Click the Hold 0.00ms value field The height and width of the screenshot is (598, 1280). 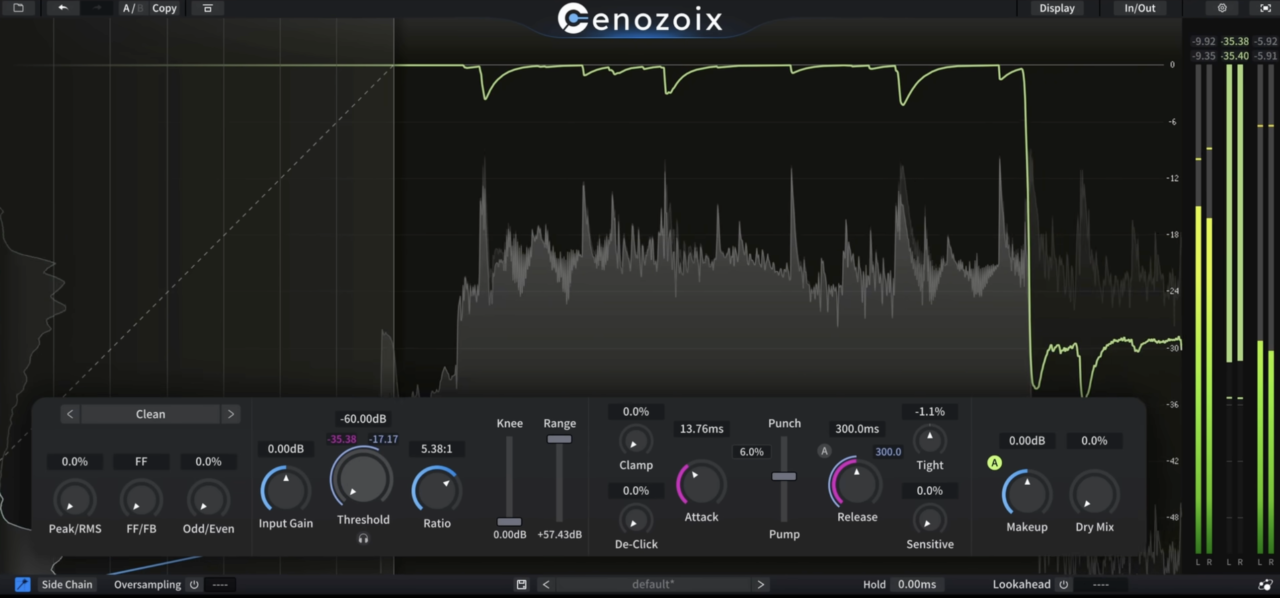pos(917,585)
